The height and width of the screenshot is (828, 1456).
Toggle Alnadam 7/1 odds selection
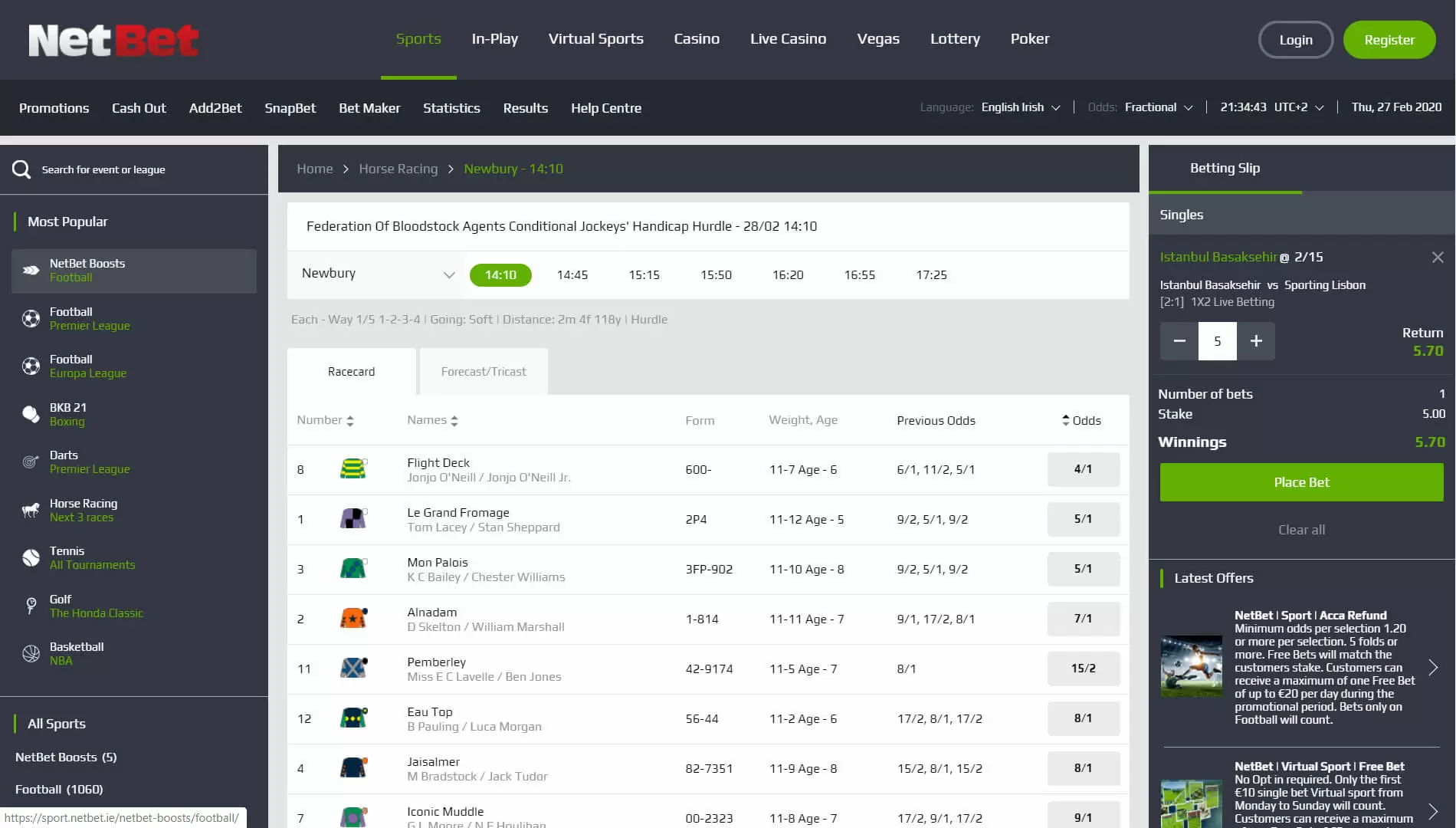tap(1083, 619)
